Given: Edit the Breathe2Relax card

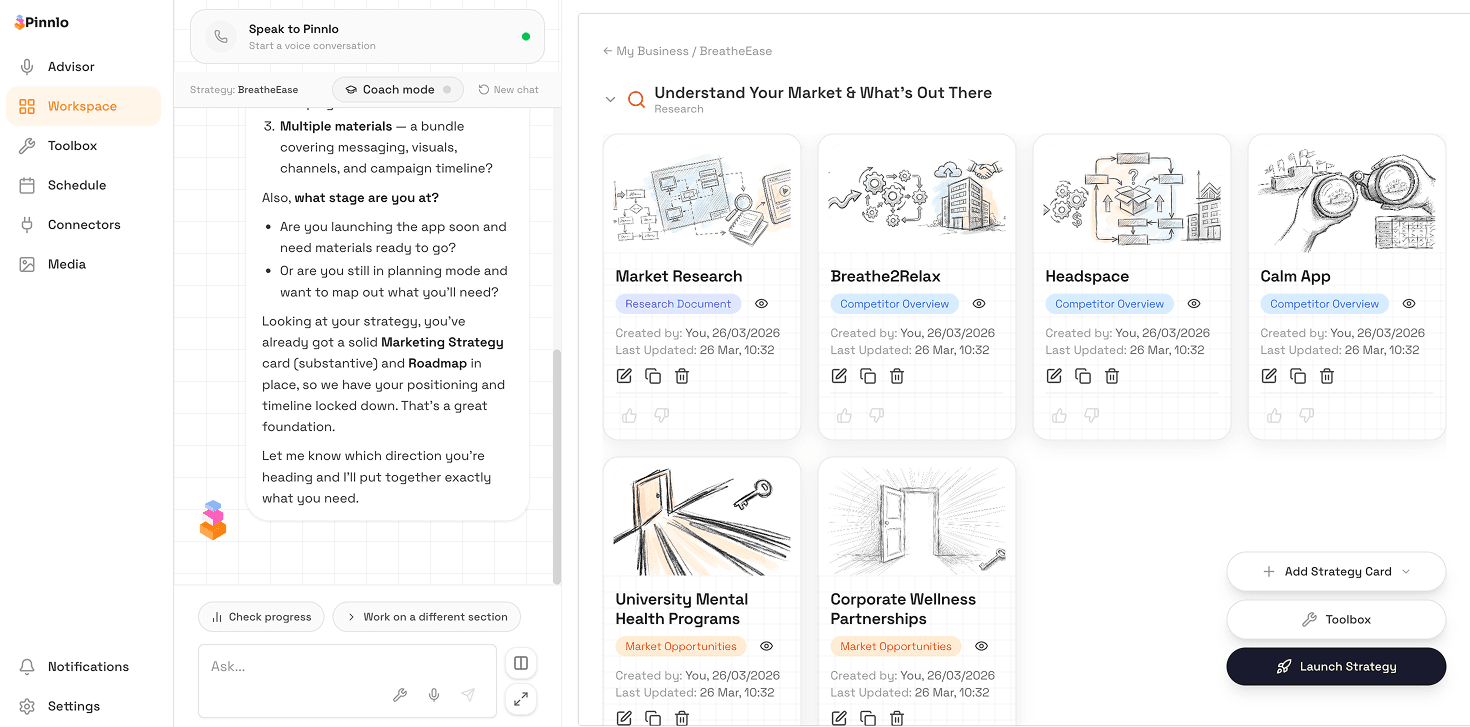Looking at the screenshot, I should coord(839,376).
